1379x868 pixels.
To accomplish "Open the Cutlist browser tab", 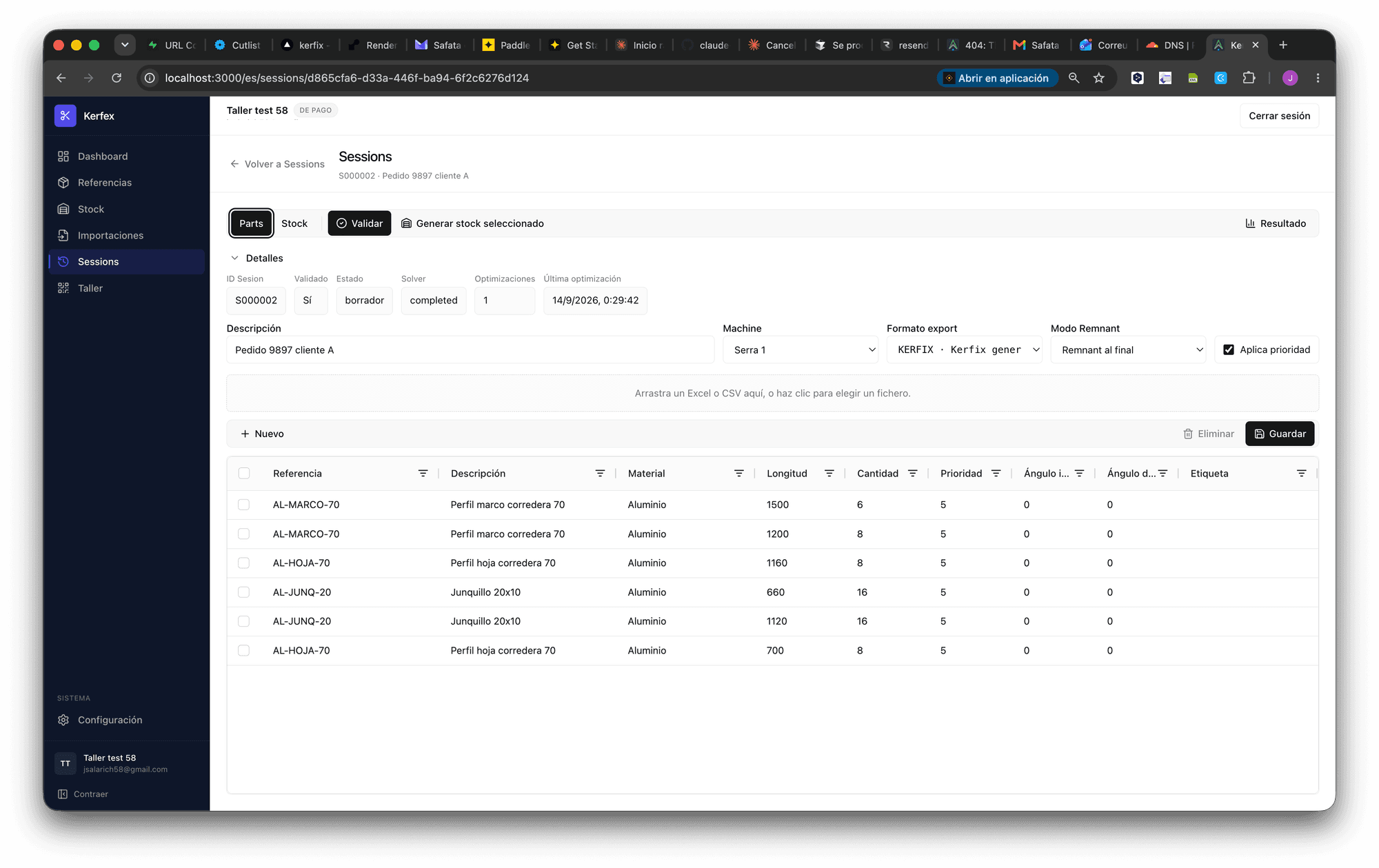I will click(x=239, y=46).
